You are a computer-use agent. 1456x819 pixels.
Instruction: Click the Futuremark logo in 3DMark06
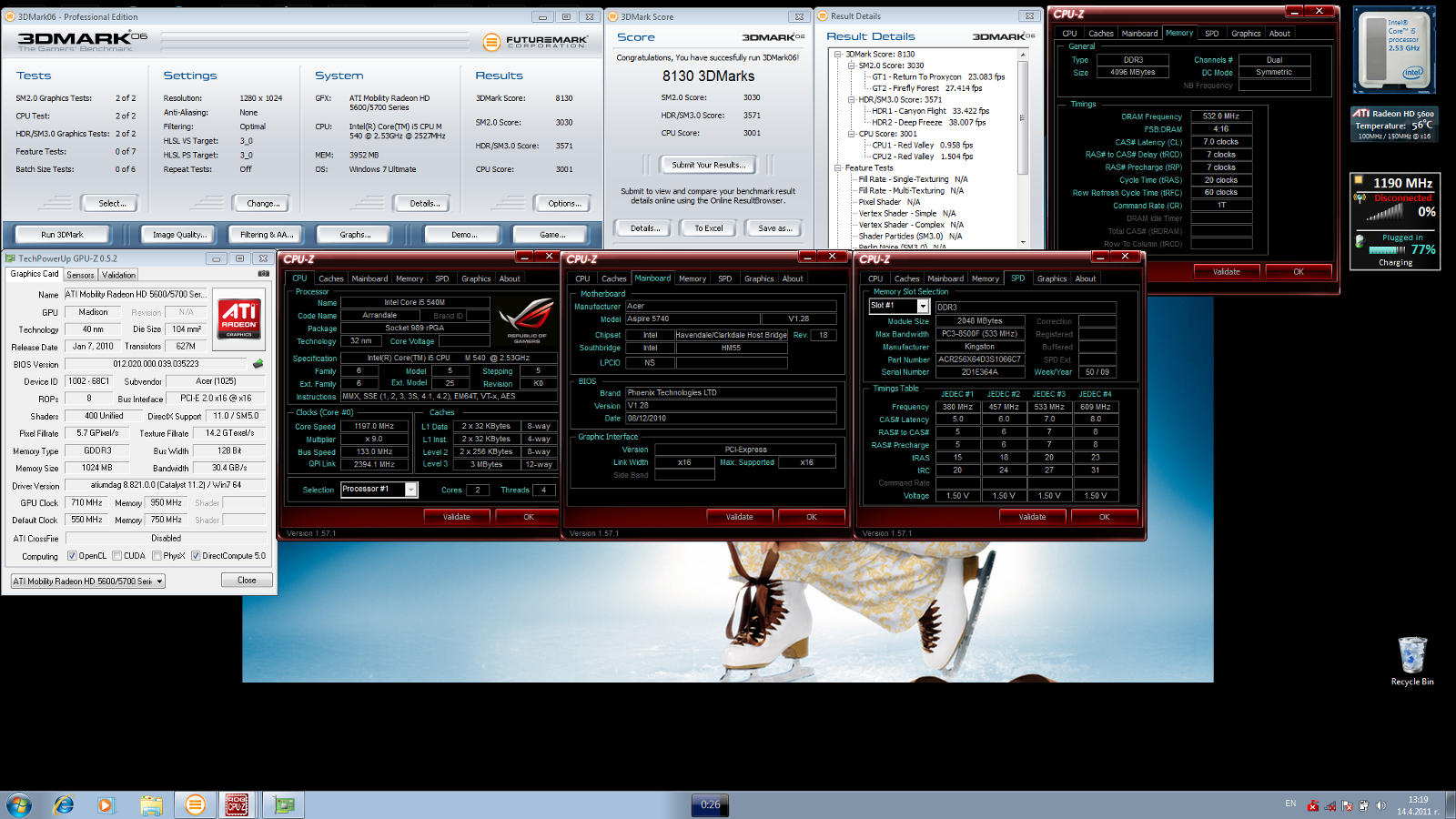click(535, 41)
